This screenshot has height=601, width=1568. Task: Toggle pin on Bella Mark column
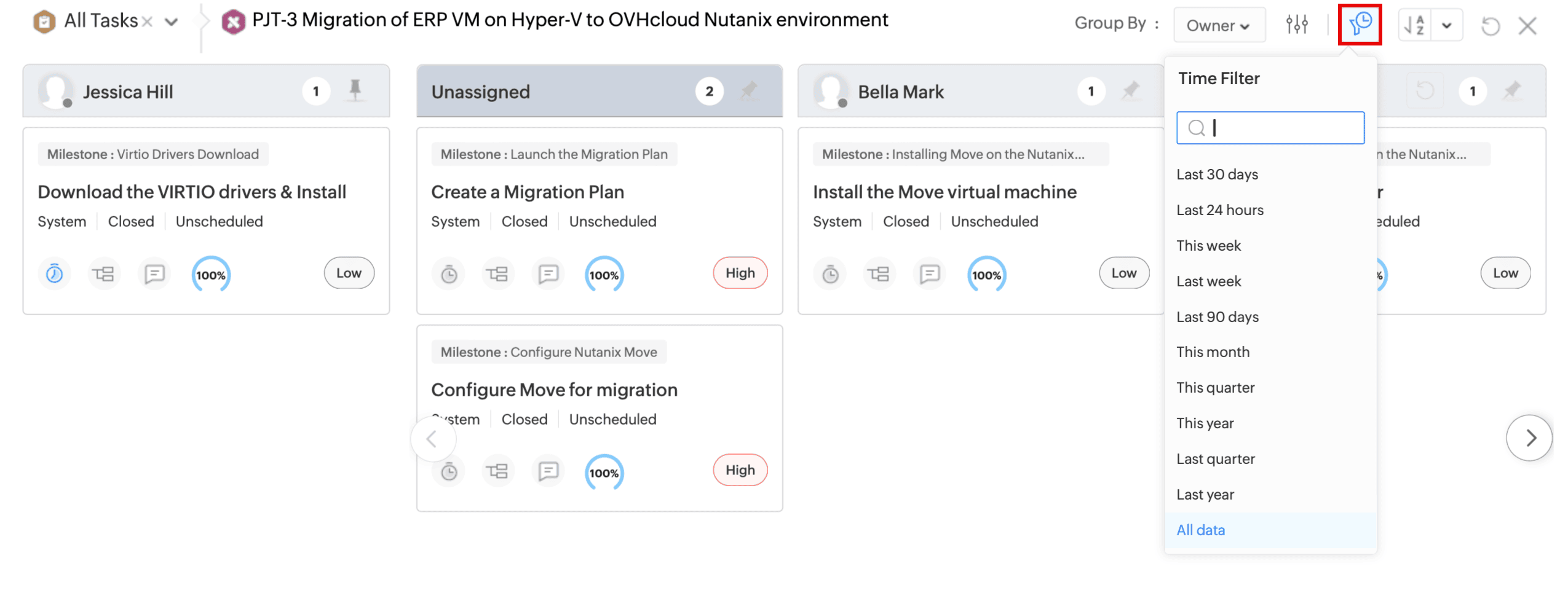click(1130, 90)
